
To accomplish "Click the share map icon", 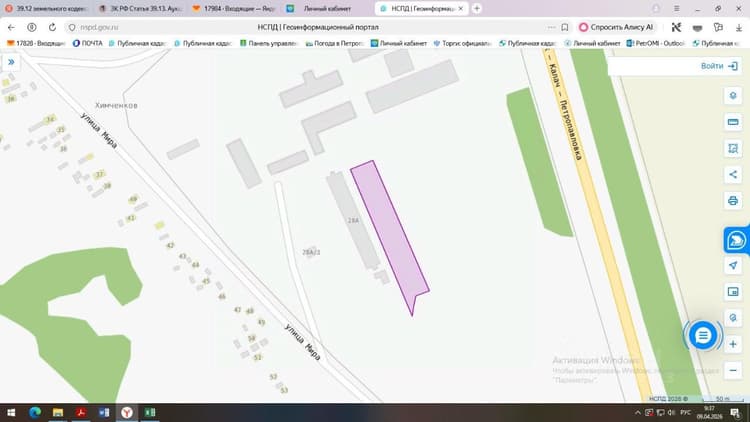I will coord(733,175).
